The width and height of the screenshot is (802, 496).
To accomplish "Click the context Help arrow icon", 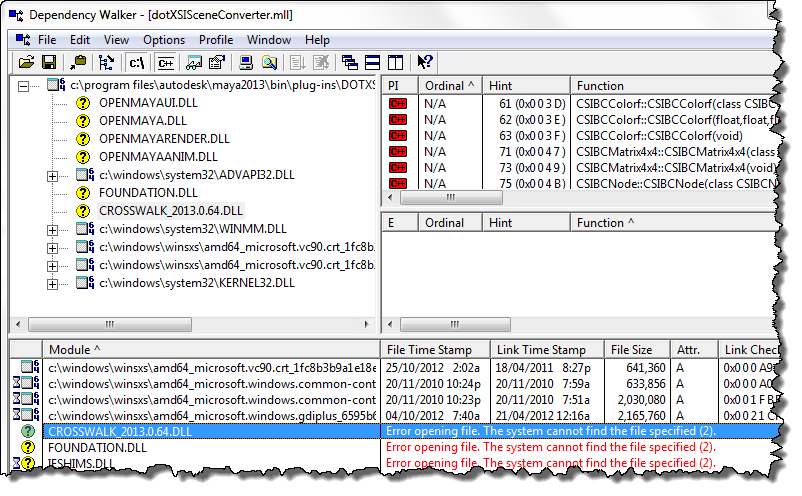I will [x=425, y=62].
